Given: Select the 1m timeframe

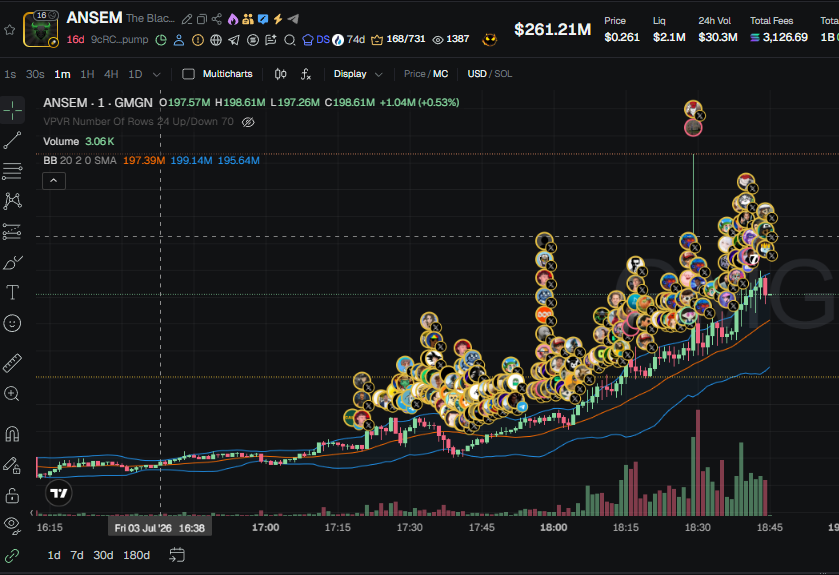Looking at the screenshot, I should click(62, 74).
